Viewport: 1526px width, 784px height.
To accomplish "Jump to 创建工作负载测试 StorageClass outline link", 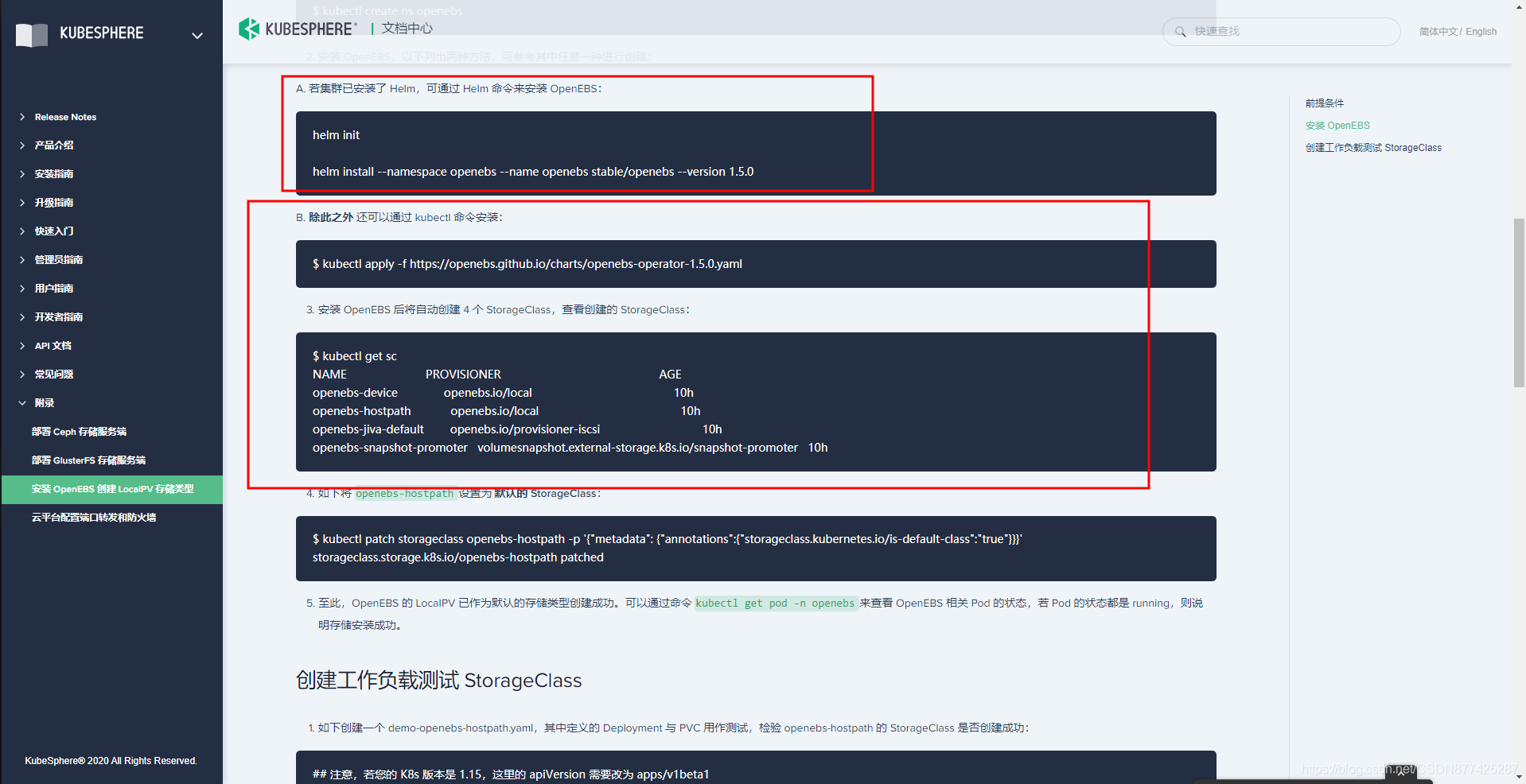I will pos(1373,148).
